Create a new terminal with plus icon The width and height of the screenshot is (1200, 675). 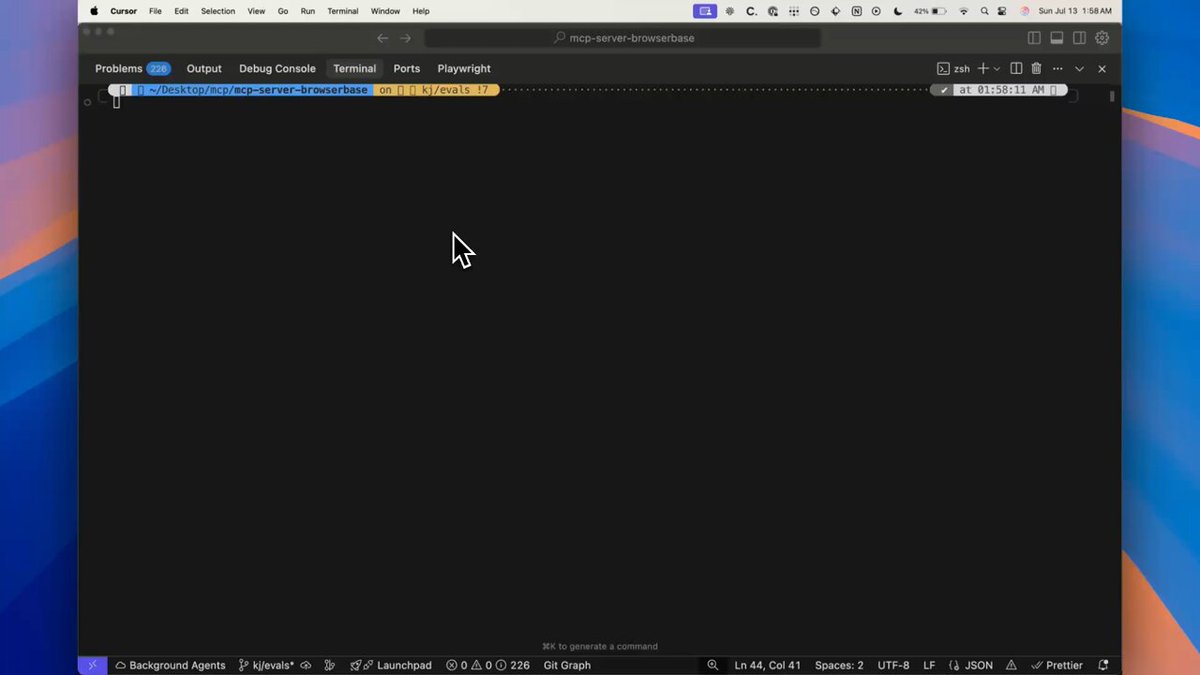tap(983, 69)
